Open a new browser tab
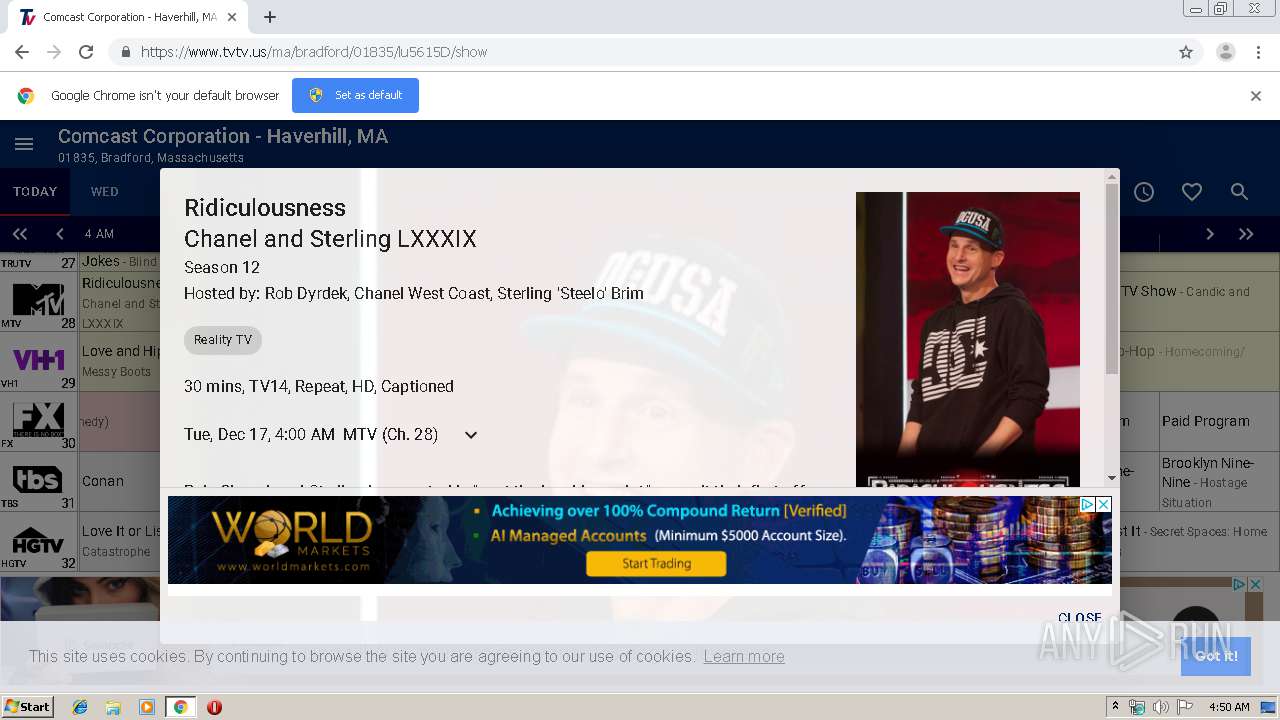The image size is (1280, 720). pyautogui.click(x=270, y=17)
